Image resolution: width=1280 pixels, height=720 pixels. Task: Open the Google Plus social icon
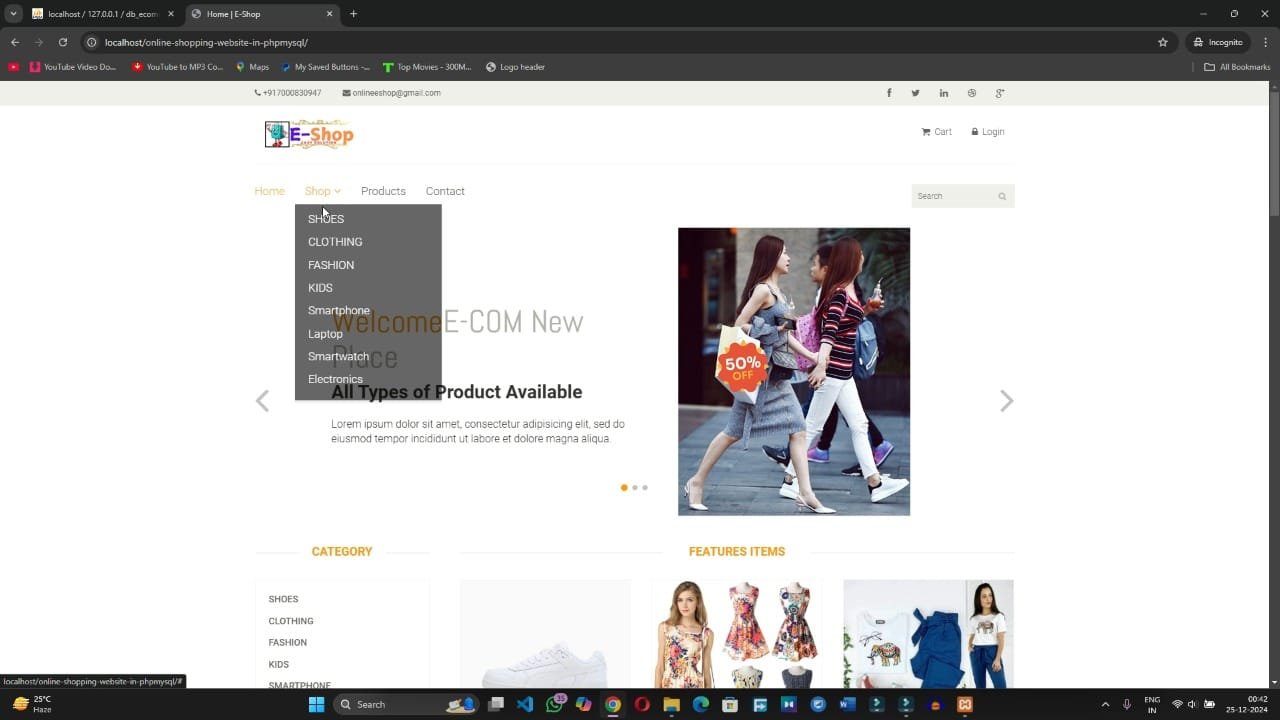point(999,93)
